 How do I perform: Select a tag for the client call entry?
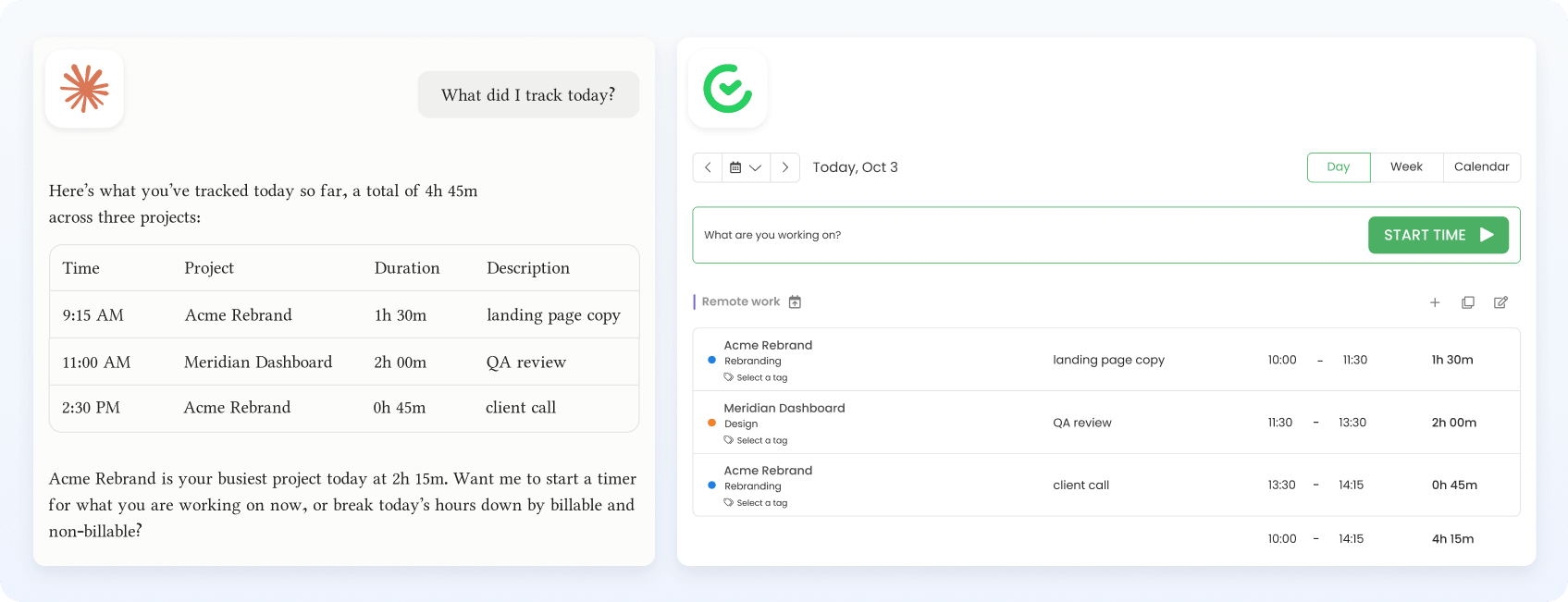click(x=756, y=503)
